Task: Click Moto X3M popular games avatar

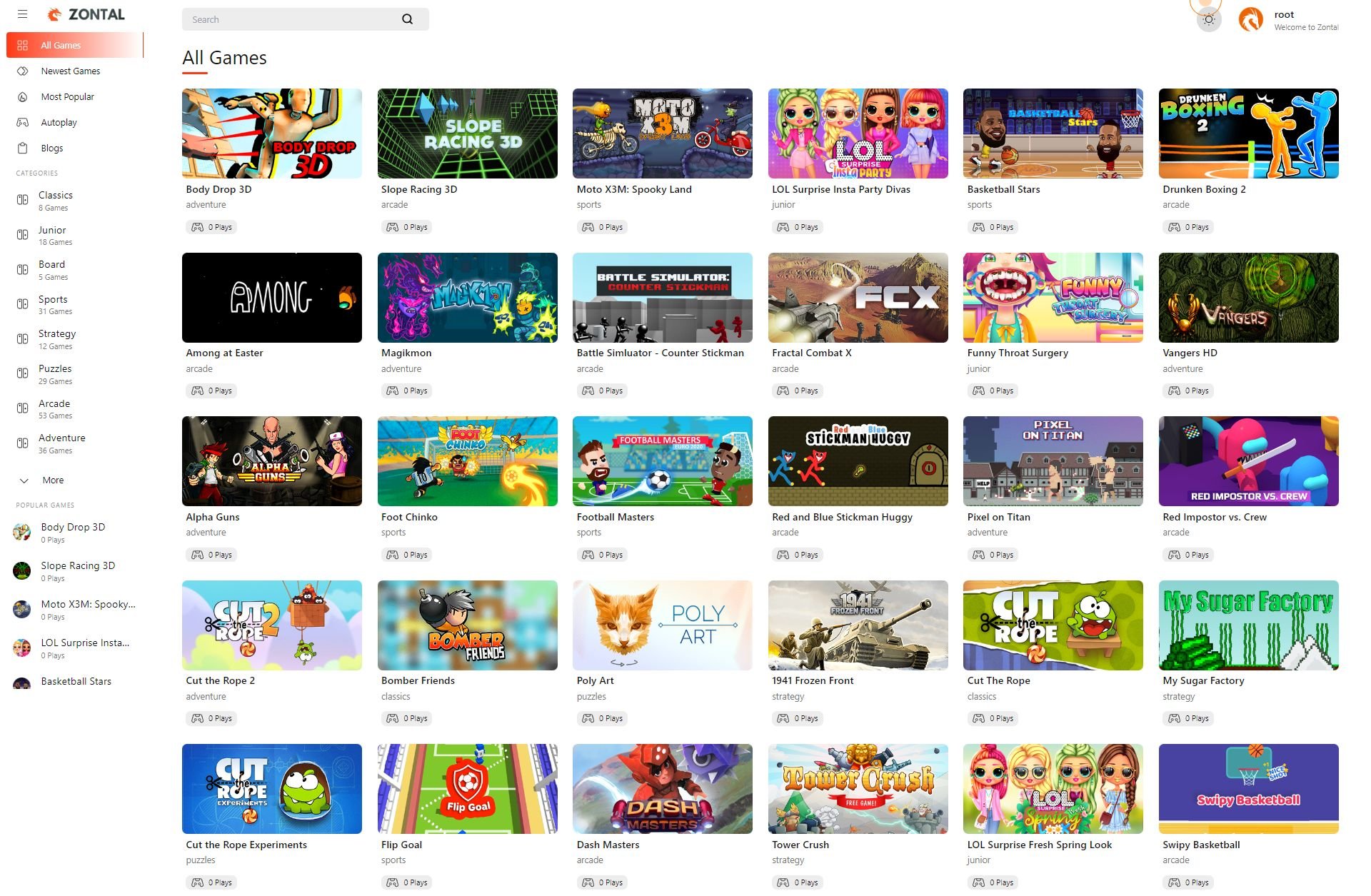Action: point(22,609)
